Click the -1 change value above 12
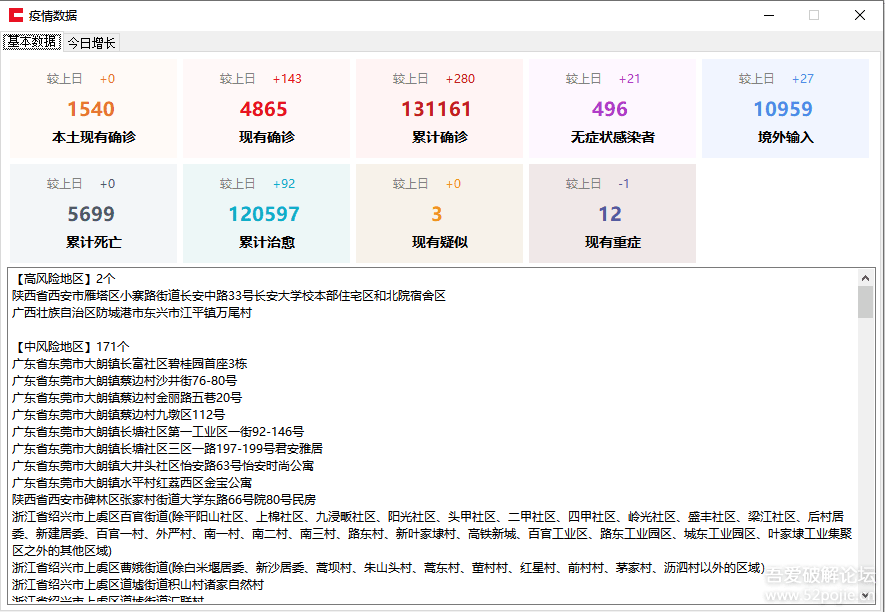 click(624, 183)
